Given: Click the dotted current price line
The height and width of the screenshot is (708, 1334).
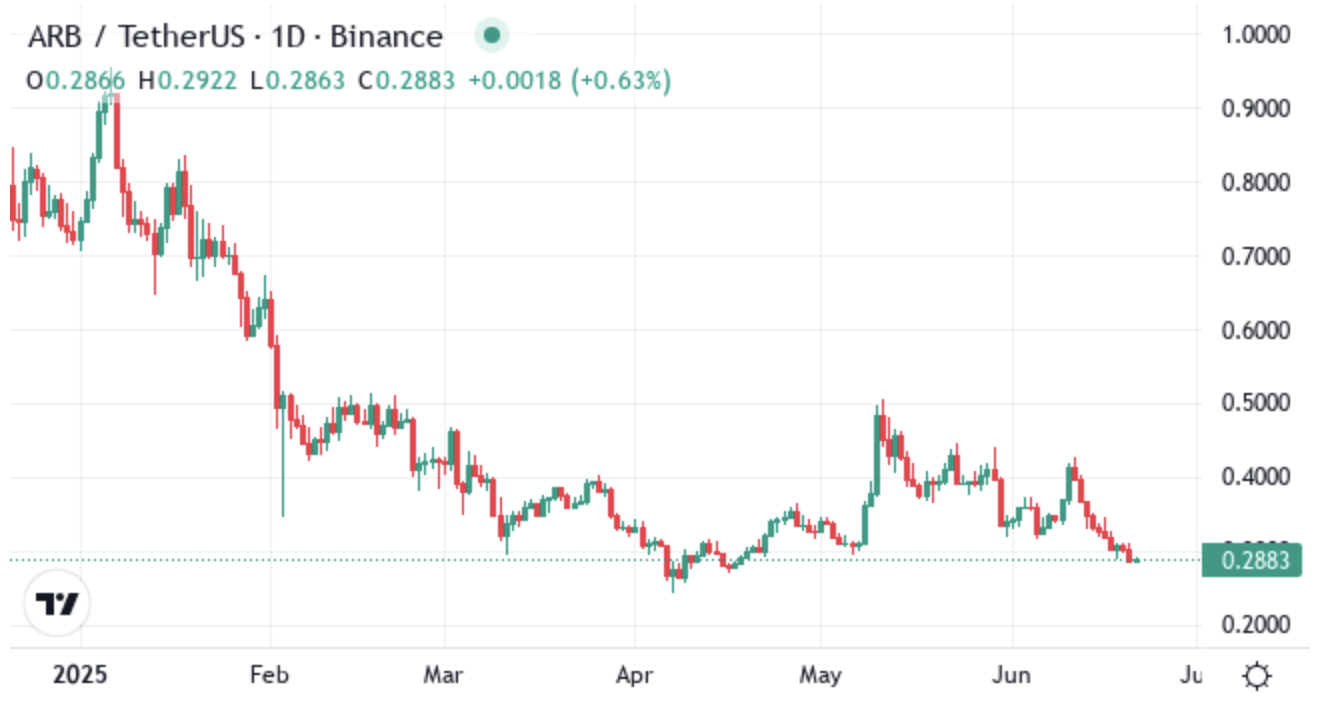Looking at the screenshot, I should [600, 560].
